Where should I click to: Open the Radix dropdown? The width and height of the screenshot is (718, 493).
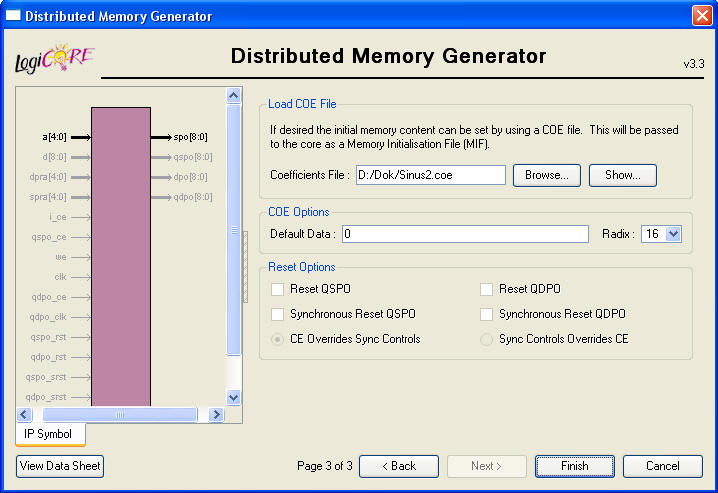pyautogui.click(x=673, y=234)
